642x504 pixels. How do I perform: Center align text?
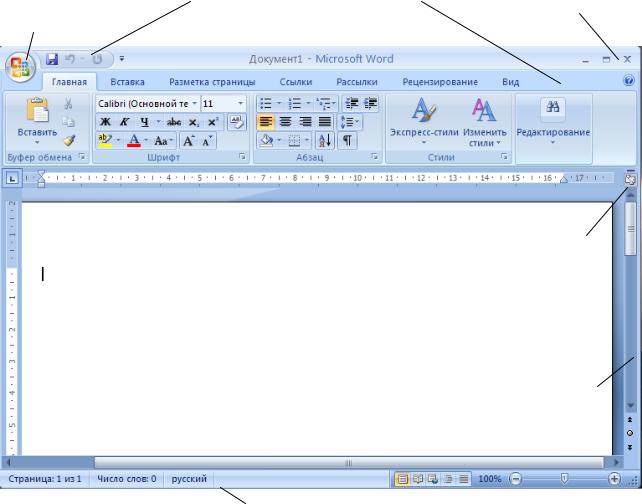tap(285, 122)
